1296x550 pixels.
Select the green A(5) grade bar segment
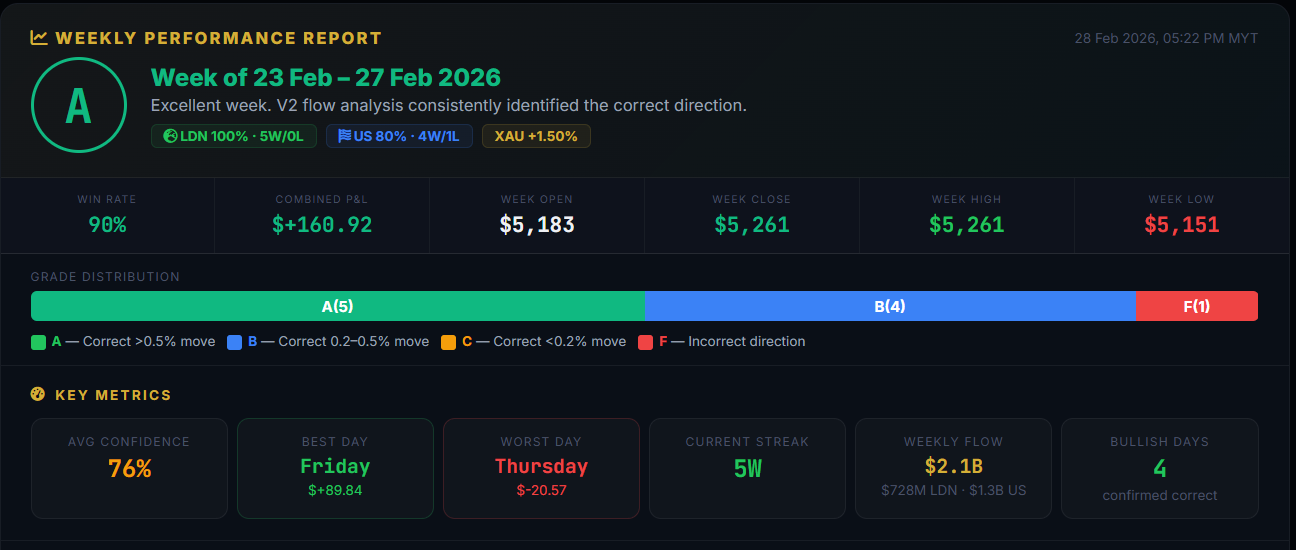338,306
